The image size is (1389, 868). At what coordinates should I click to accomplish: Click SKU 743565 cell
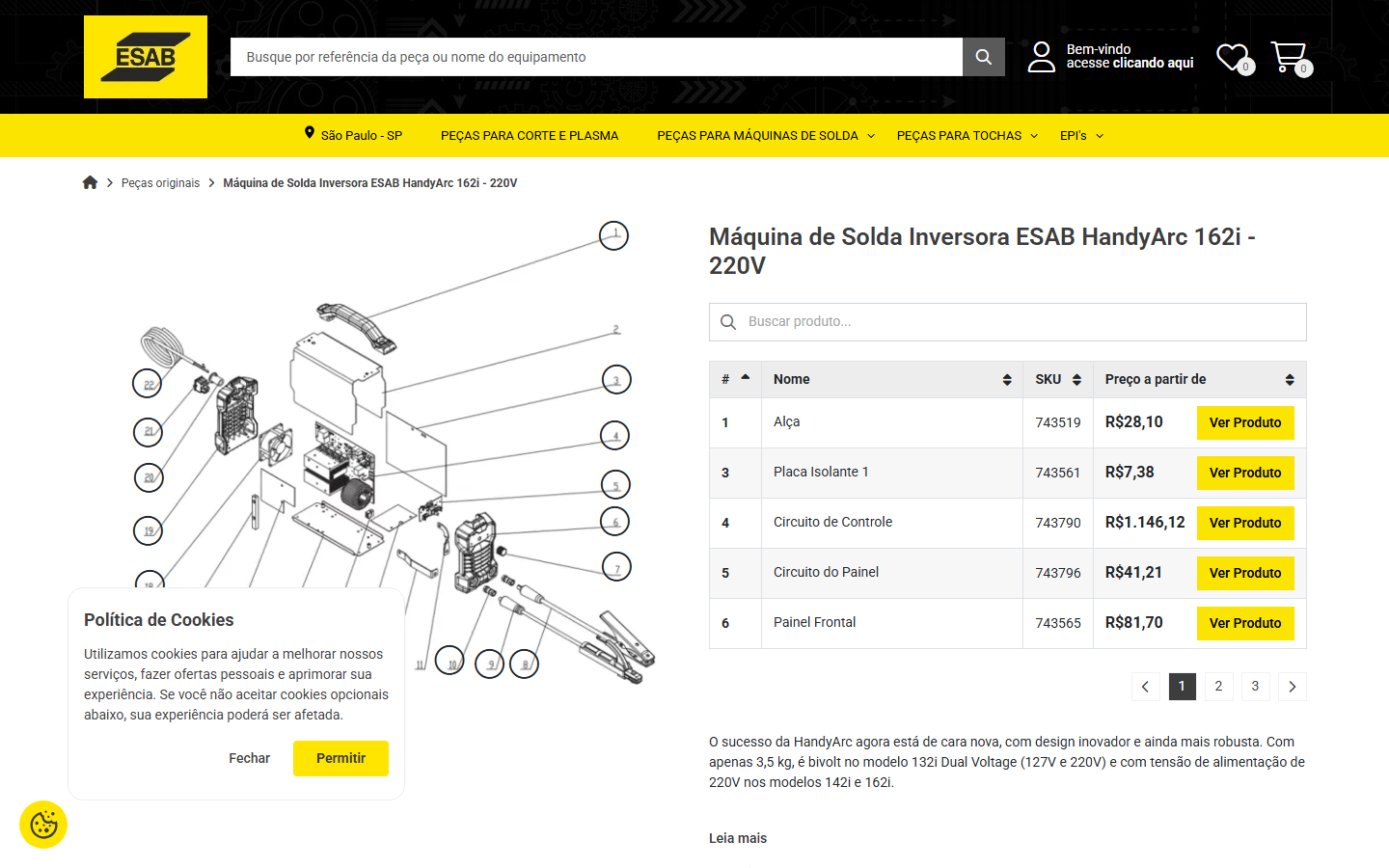[x=1058, y=623]
